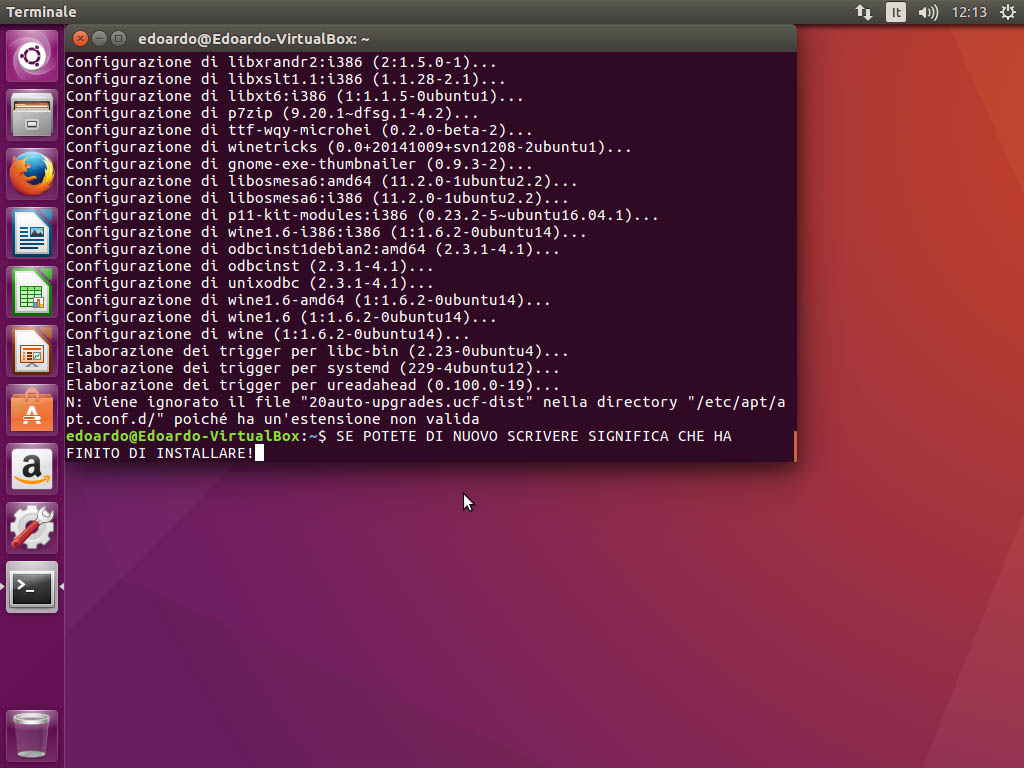Open Ubuntu Software center icon
Viewport: 1024px width, 768px height.
point(33,410)
